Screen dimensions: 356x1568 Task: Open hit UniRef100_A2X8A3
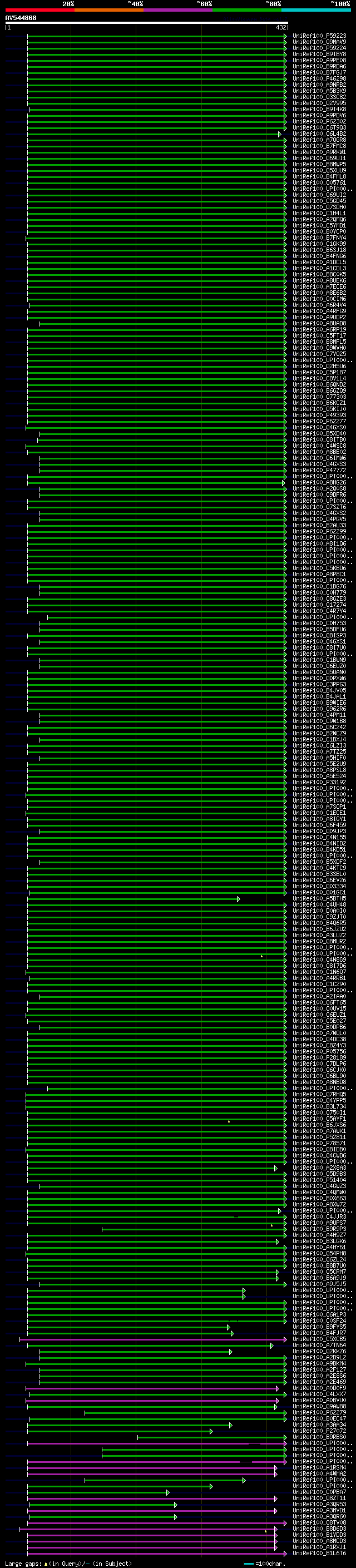tap(319, 1168)
